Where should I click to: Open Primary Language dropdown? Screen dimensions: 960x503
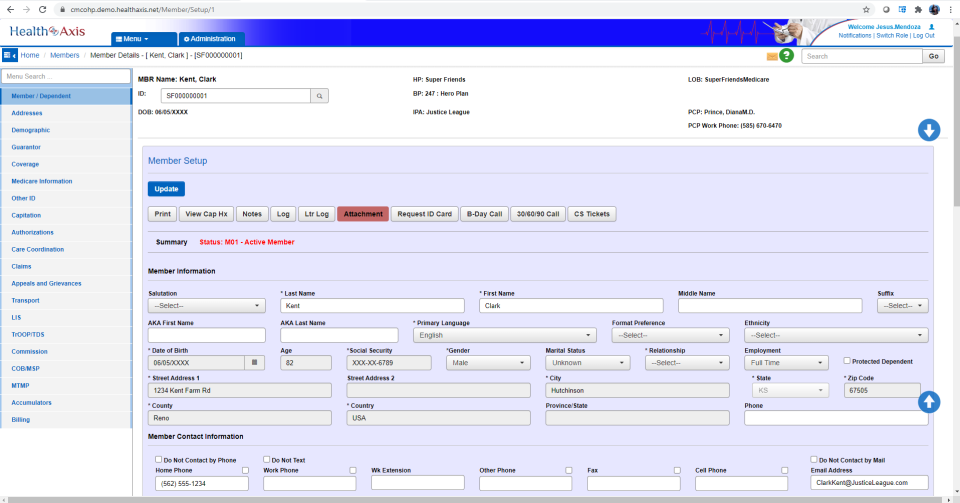pyautogui.click(x=504, y=335)
